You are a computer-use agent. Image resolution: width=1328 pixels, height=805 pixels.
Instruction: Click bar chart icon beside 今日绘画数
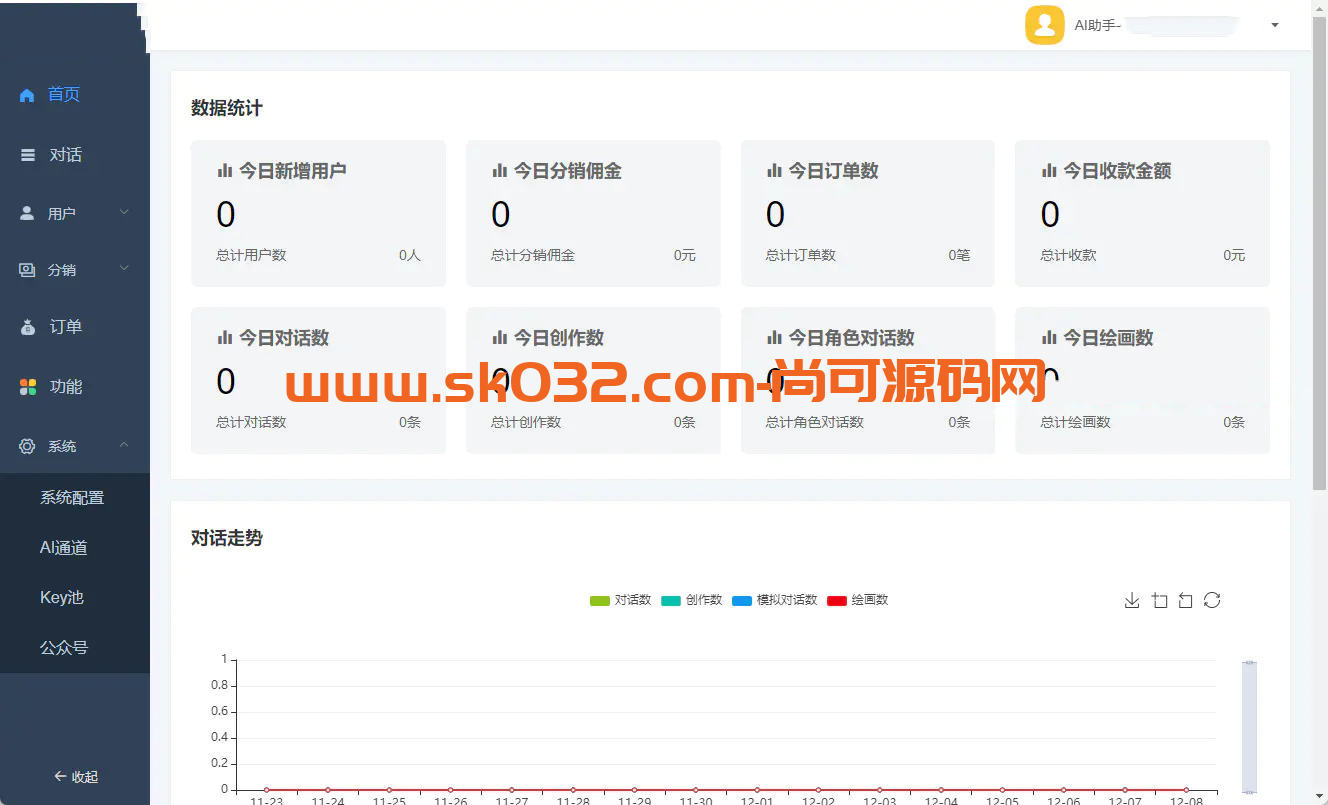pos(1048,338)
